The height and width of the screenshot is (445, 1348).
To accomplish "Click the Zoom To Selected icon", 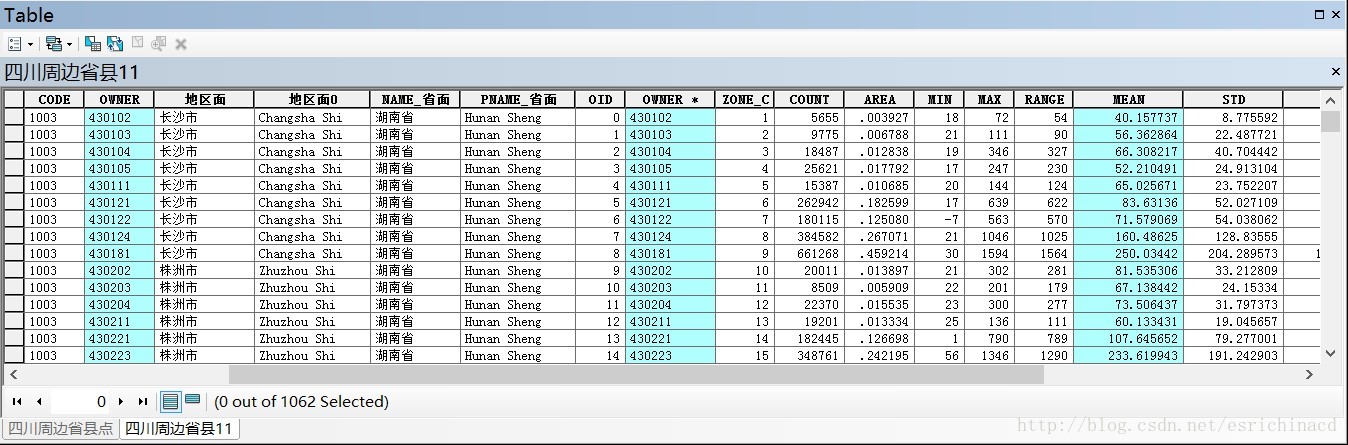I will pos(159,44).
